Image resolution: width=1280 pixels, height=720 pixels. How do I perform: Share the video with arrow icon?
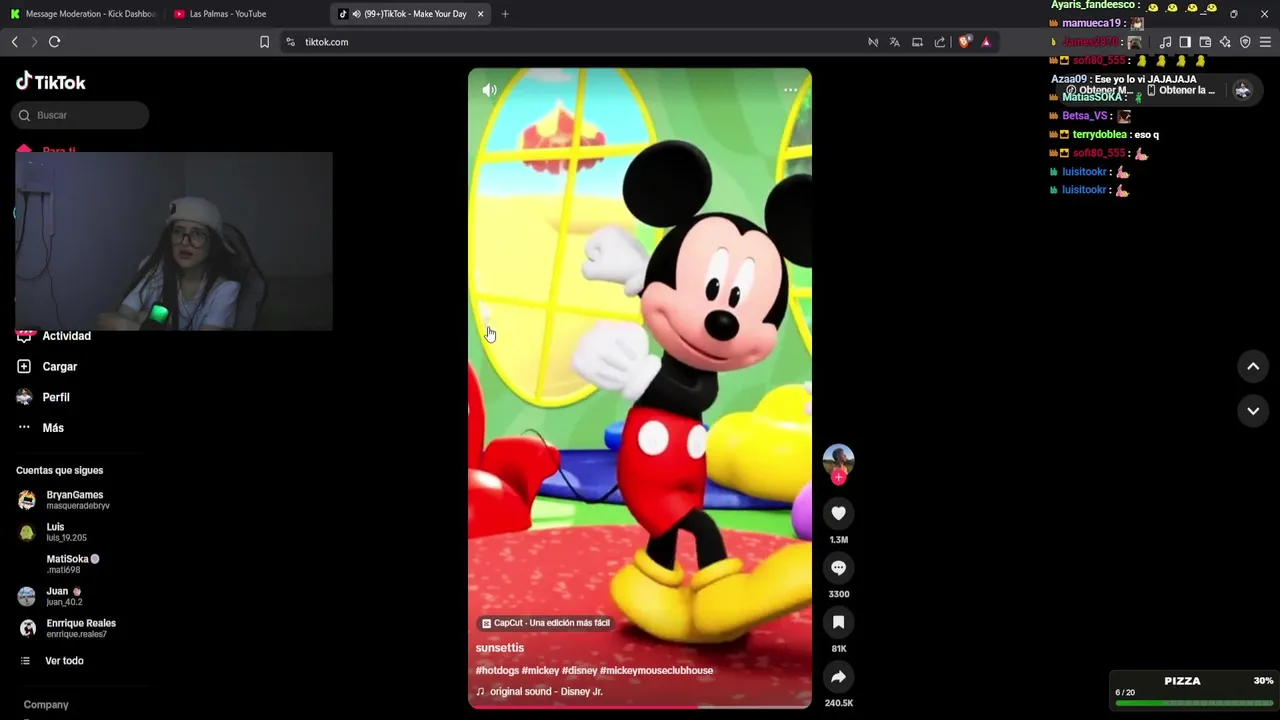pyautogui.click(x=838, y=677)
